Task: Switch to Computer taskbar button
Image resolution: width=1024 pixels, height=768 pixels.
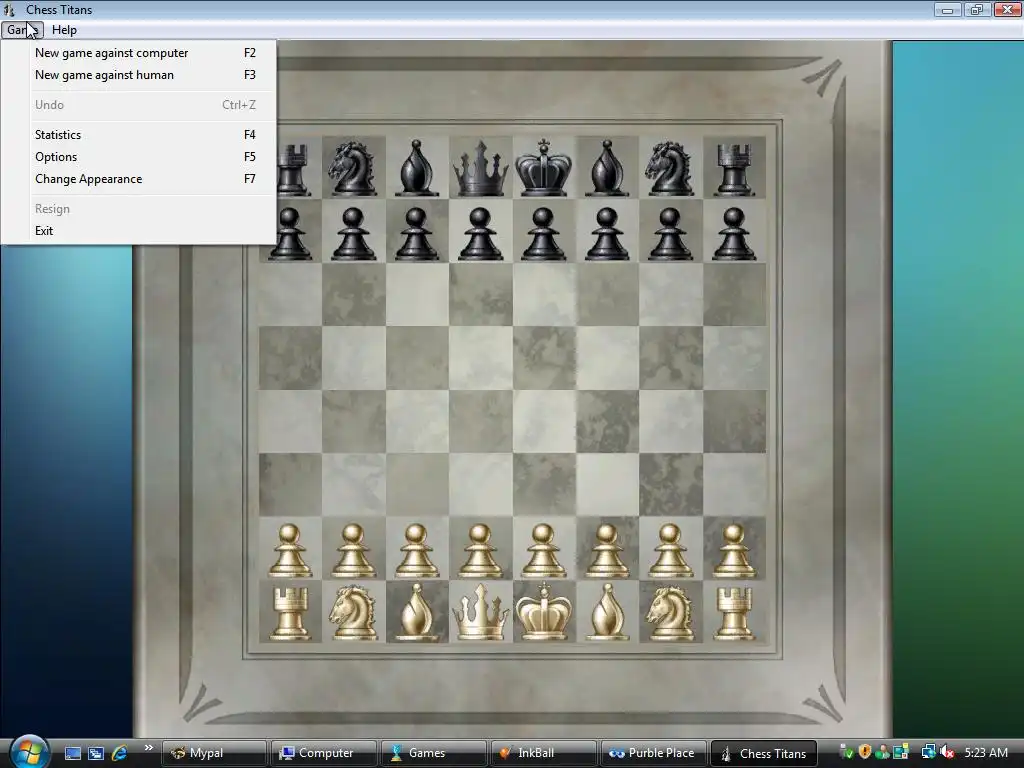Action: tap(324, 753)
